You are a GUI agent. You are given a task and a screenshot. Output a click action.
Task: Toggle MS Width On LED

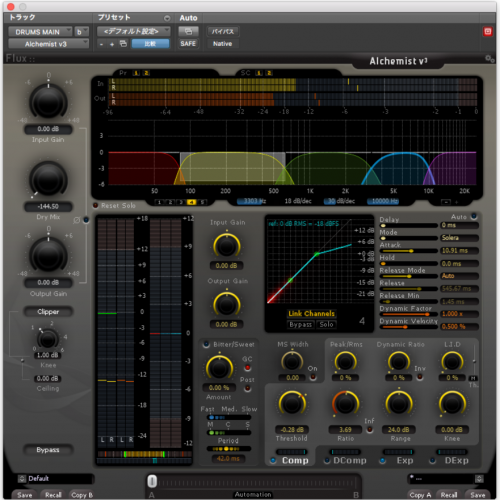313,377
